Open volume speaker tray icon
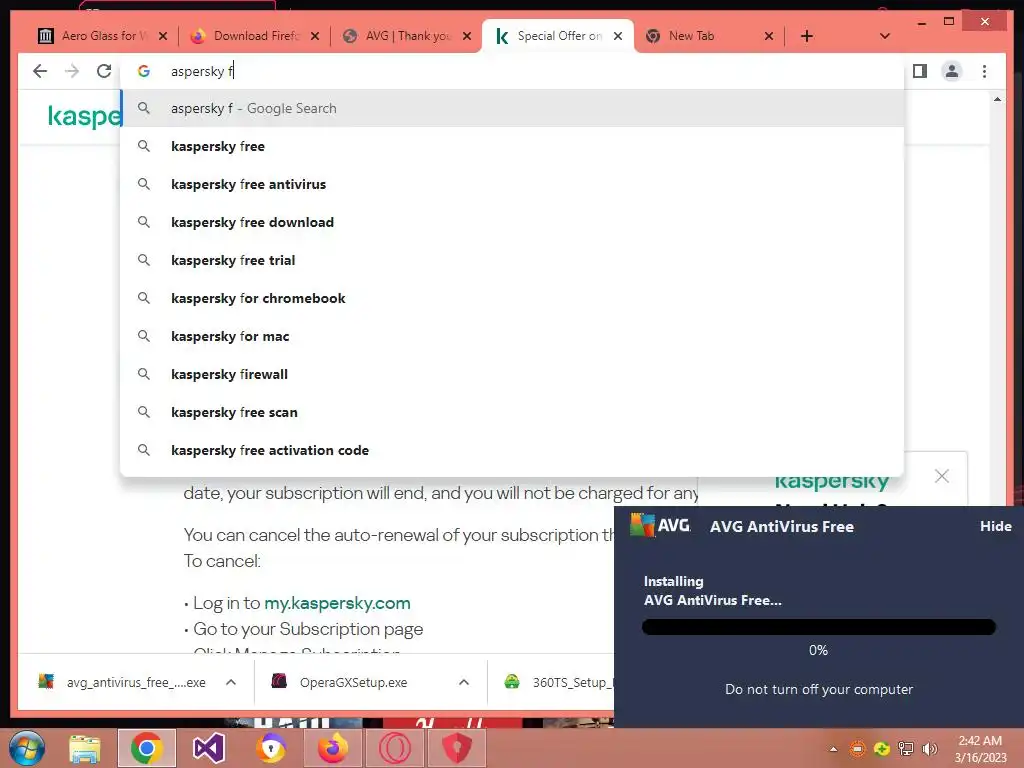The width and height of the screenshot is (1024, 768). click(929, 749)
